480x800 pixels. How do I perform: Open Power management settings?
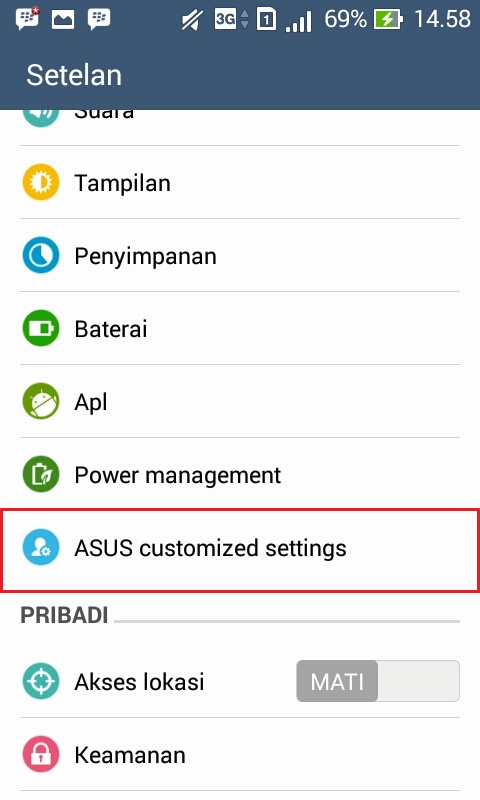240,474
